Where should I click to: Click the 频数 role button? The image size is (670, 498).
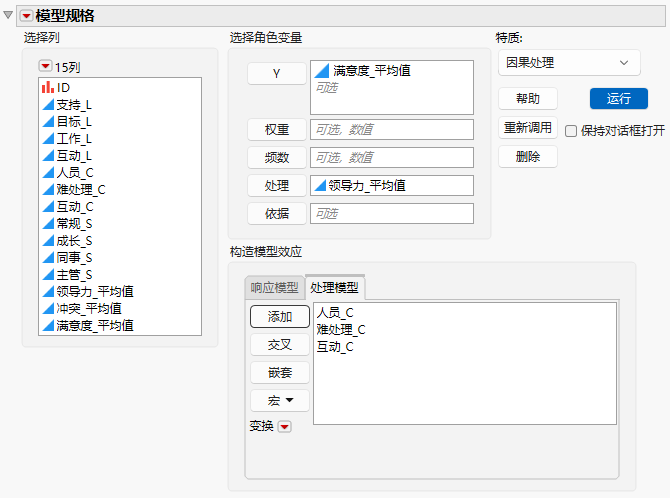(277, 158)
